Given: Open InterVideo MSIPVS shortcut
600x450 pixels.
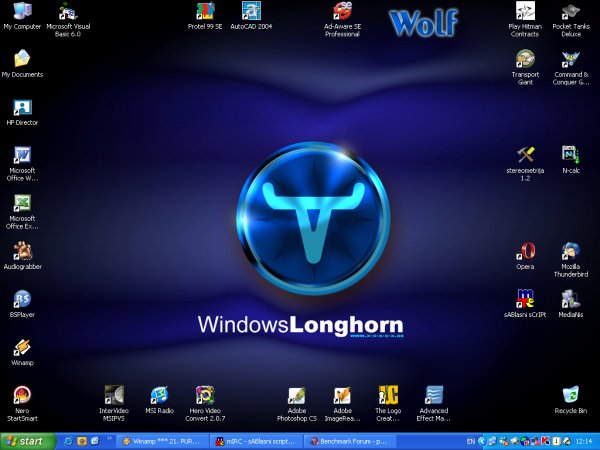Looking at the screenshot, I should tap(114, 404).
